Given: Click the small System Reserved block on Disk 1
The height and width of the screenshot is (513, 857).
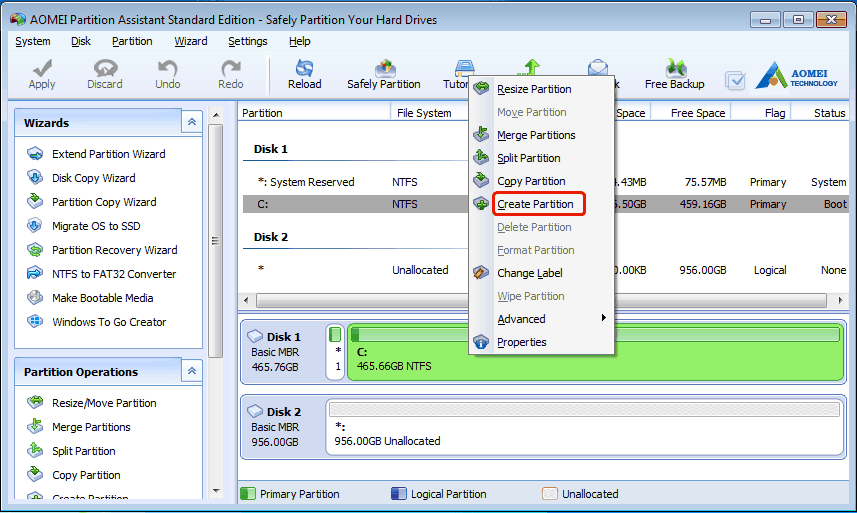Looking at the screenshot, I should point(335,351).
